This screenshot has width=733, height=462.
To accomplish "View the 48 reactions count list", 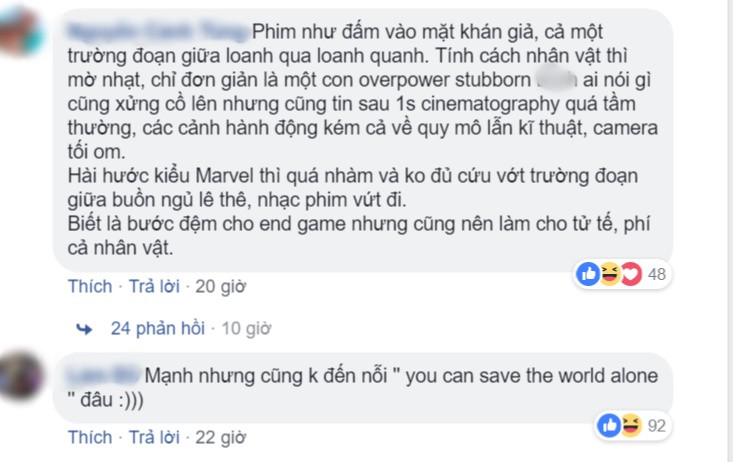I will (x=657, y=274).
